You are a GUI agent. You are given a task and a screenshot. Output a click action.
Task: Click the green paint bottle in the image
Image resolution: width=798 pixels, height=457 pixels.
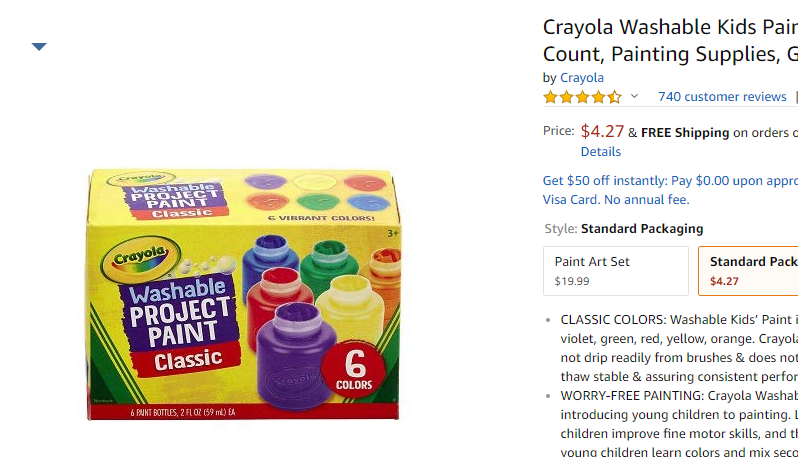point(329,266)
